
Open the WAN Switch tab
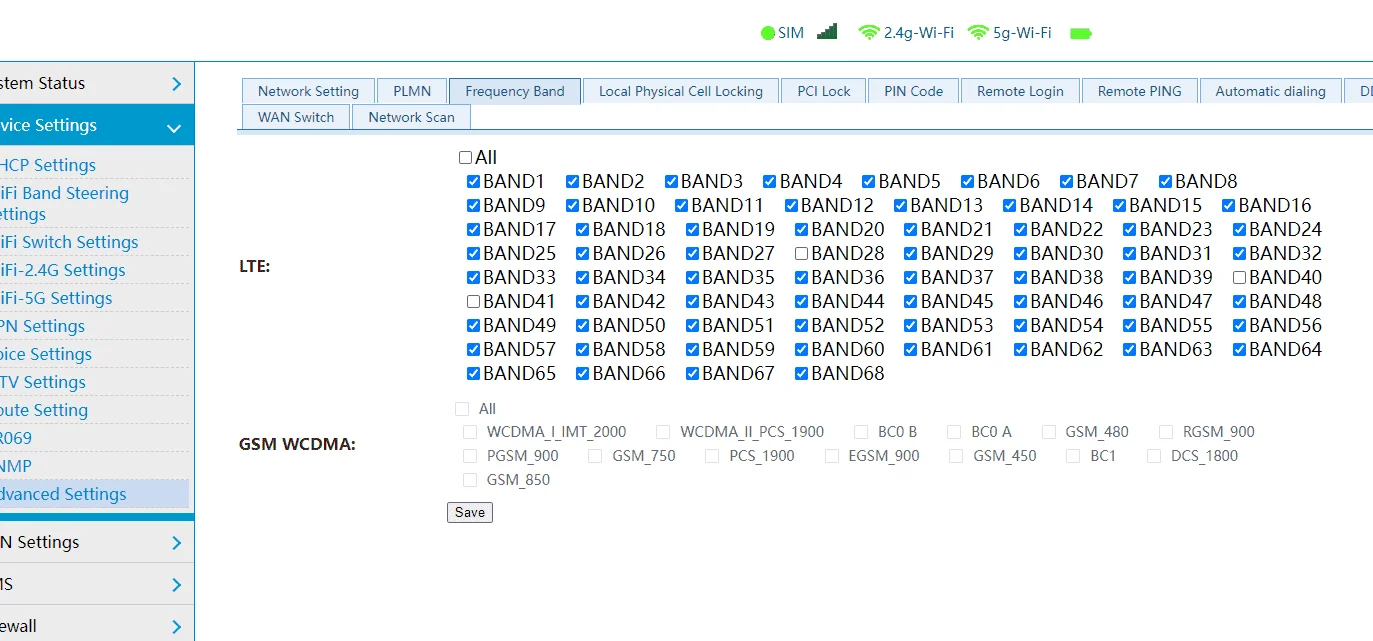(296, 117)
